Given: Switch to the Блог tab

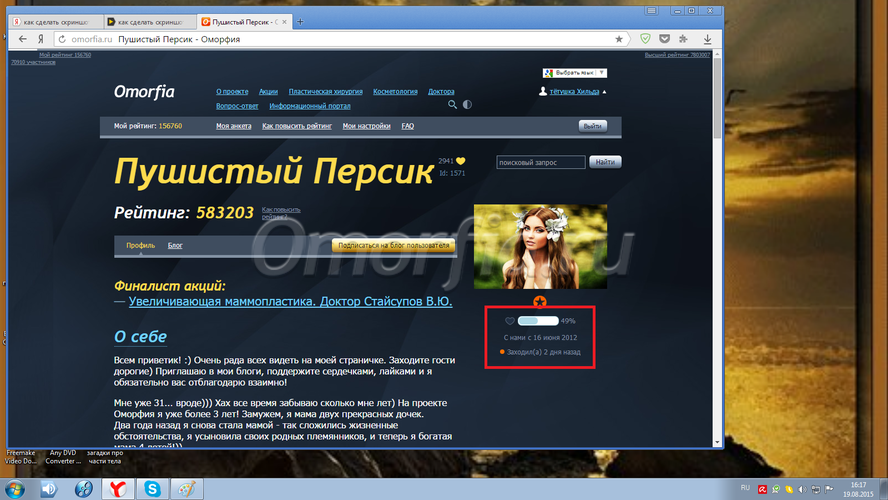Looking at the screenshot, I should 175,245.
